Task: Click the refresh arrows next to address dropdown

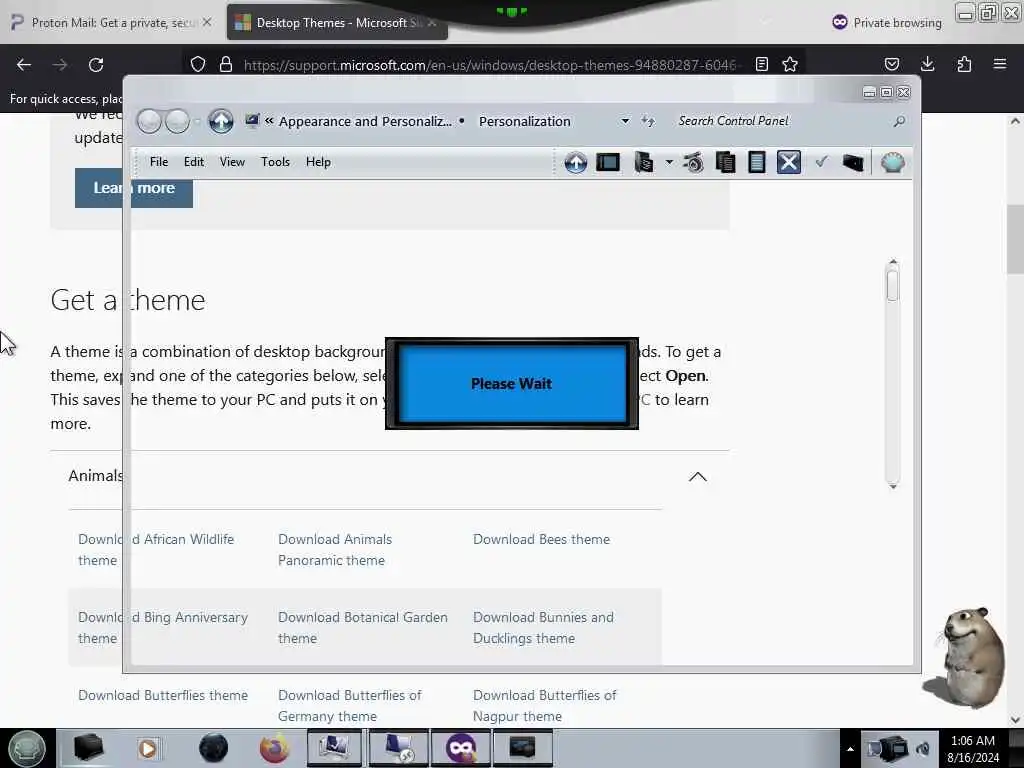Action: (648, 121)
